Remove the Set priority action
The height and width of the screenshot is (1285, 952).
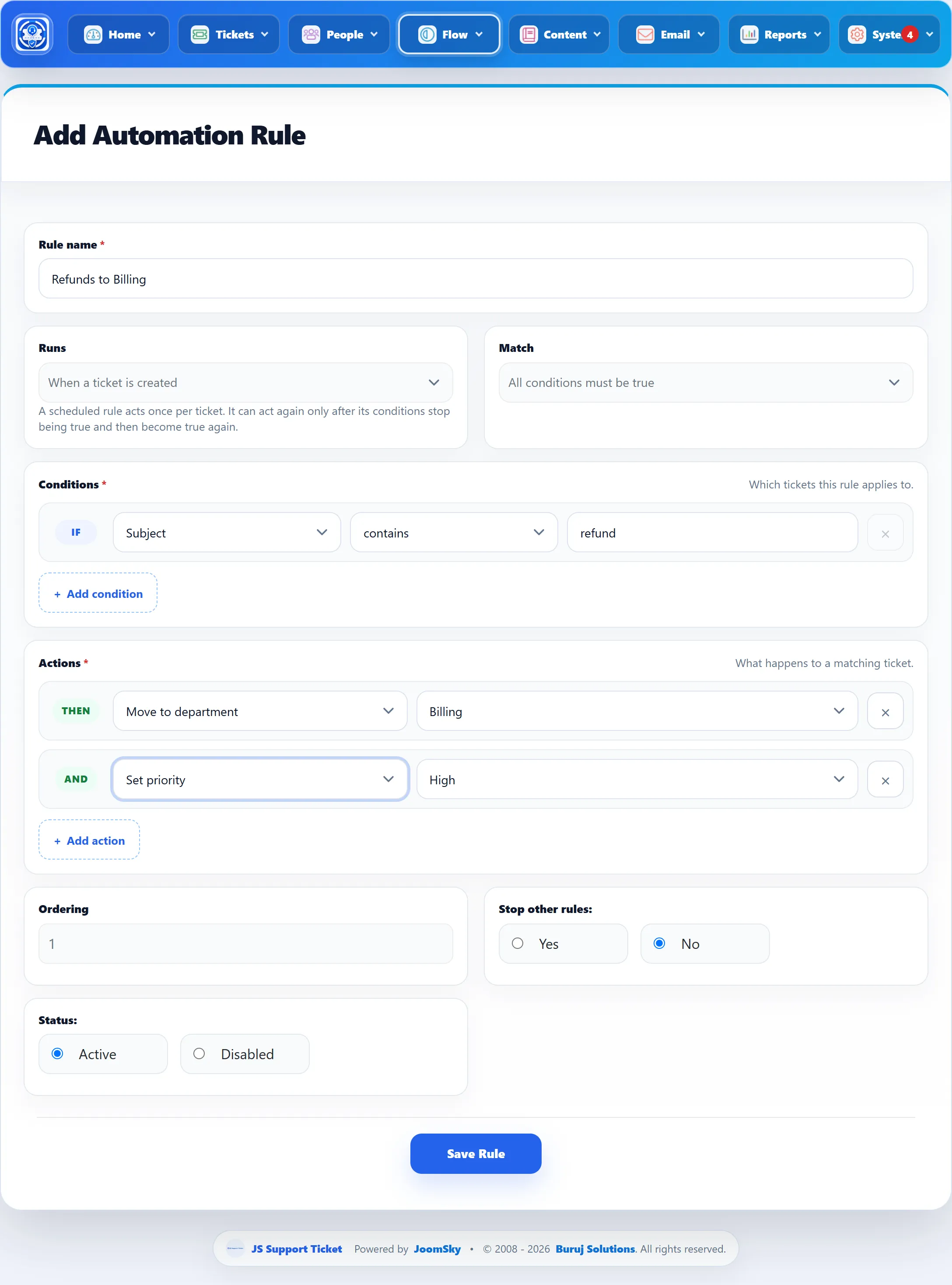(885, 779)
